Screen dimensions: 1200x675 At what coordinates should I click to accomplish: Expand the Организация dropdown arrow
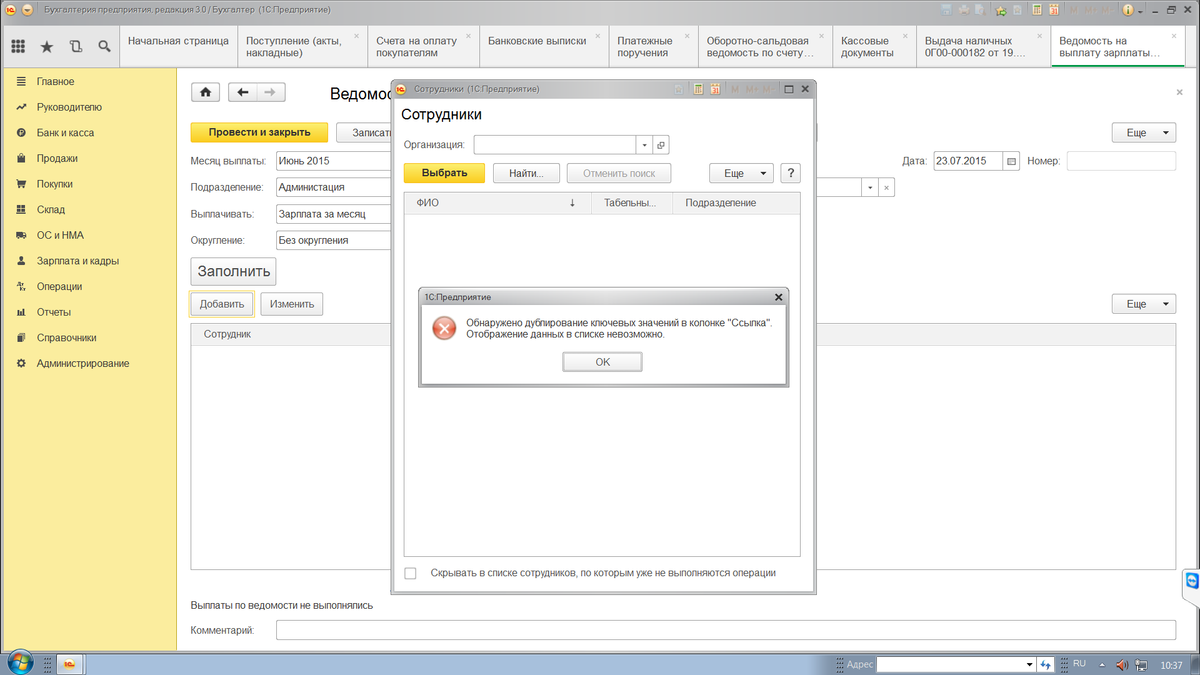coord(644,145)
